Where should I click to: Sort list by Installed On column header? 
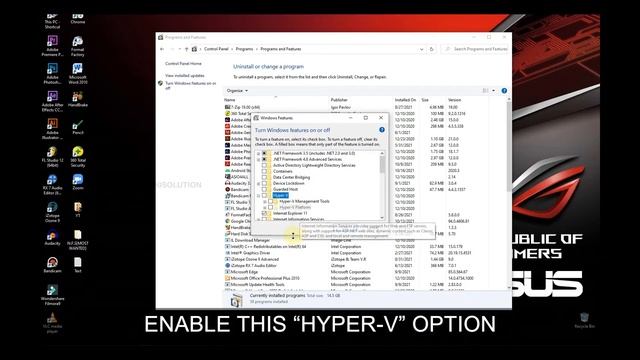tap(406, 100)
